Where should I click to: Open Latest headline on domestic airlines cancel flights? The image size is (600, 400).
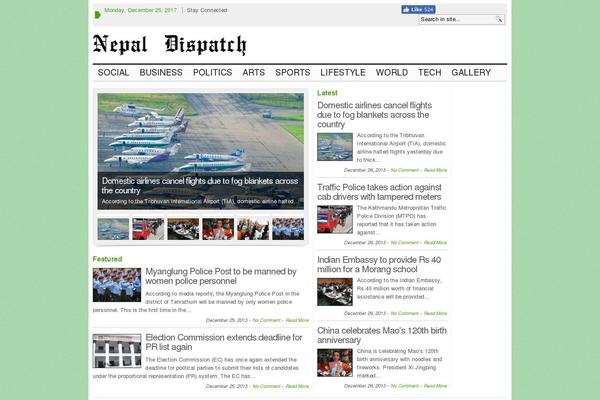click(x=374, y=115)
